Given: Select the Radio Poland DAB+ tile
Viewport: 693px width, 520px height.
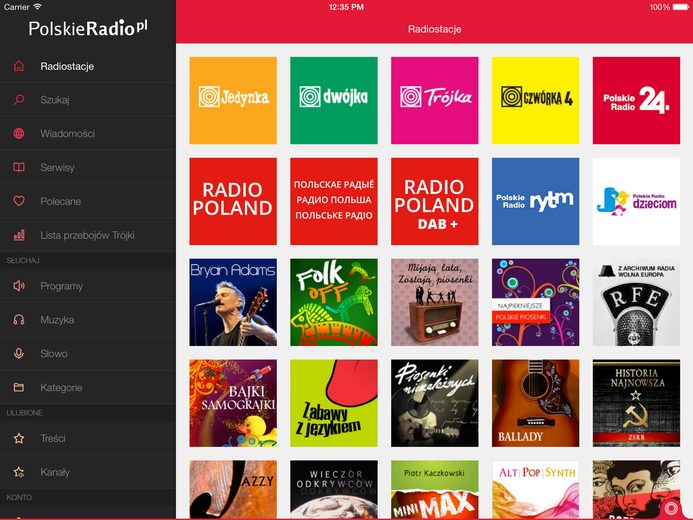Looking at the screenshot, I should [x=434, y=201].
